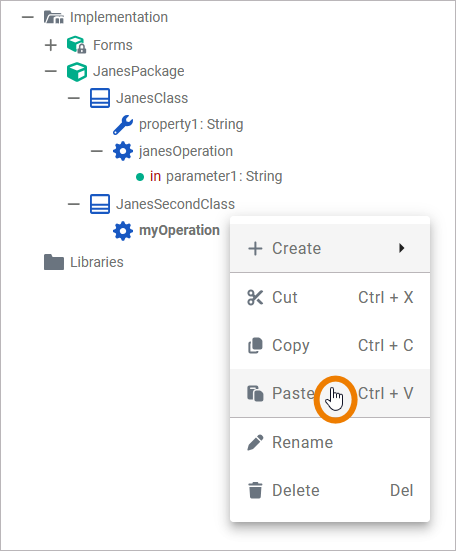Click the JanesClass class icon
This screenshot has width=456, height=551.
(100, 98)
